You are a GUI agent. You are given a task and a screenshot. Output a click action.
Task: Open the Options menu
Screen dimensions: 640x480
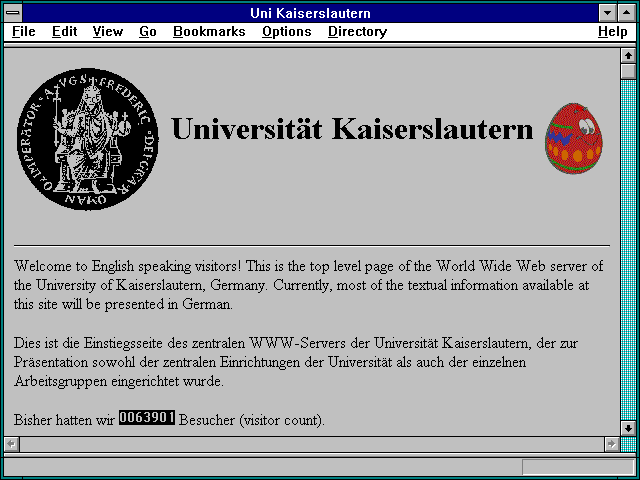tap(287, 32)
